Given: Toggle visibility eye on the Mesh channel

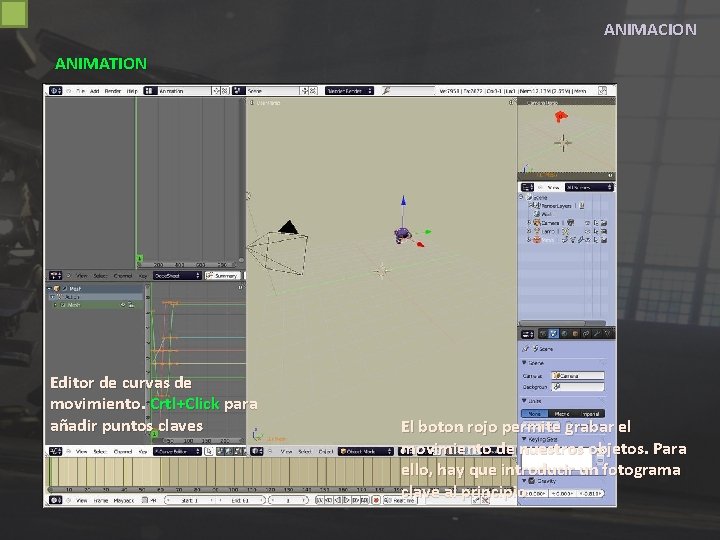Looking at the screenshot, I should click(x=123, y=305).
